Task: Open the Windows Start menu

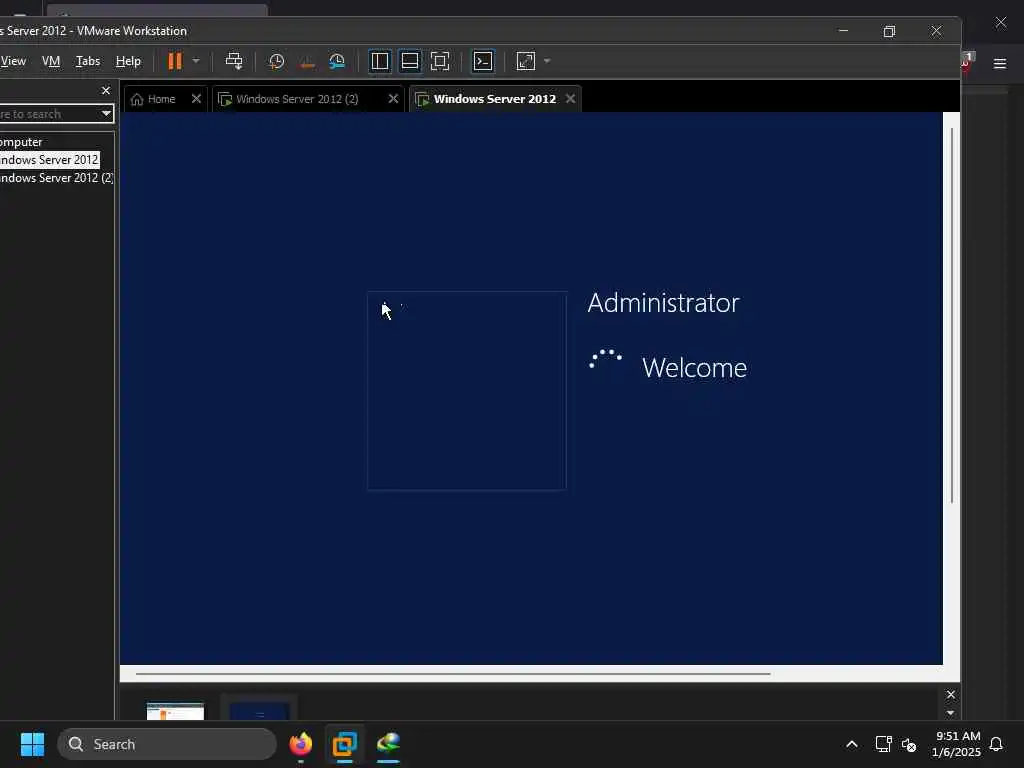Action: [32, 744]
